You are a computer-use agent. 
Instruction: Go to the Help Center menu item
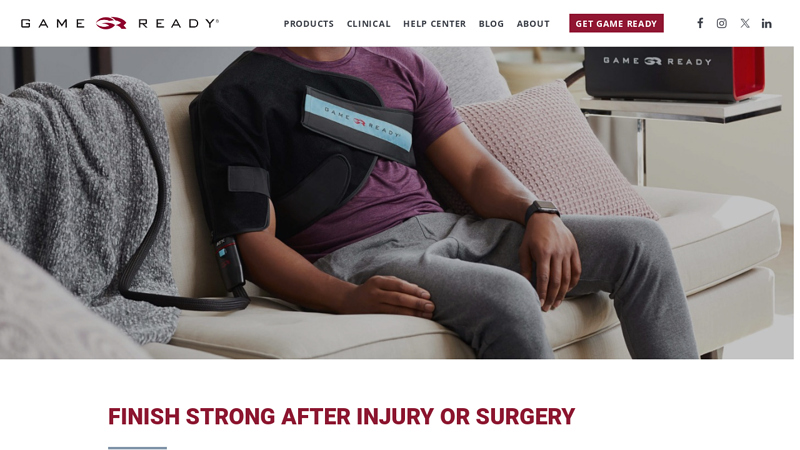[x=434, y=24]
